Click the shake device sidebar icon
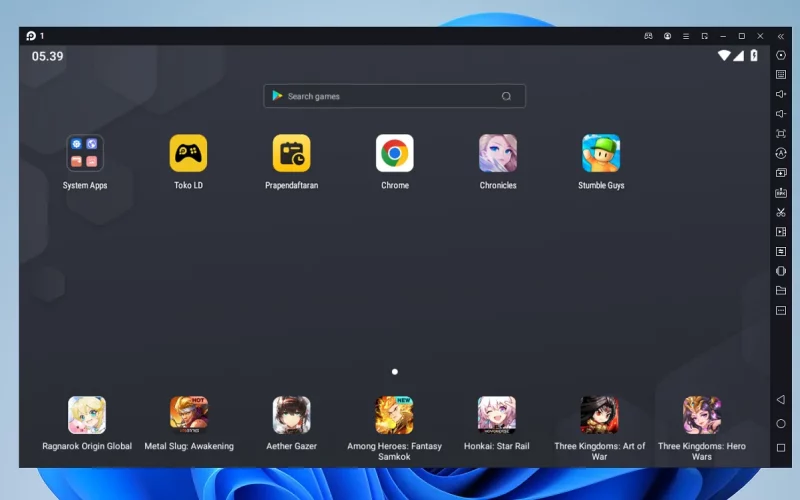The height and width of the screenshot is (500, 800). pyautogui.click(x=781, y=271)
